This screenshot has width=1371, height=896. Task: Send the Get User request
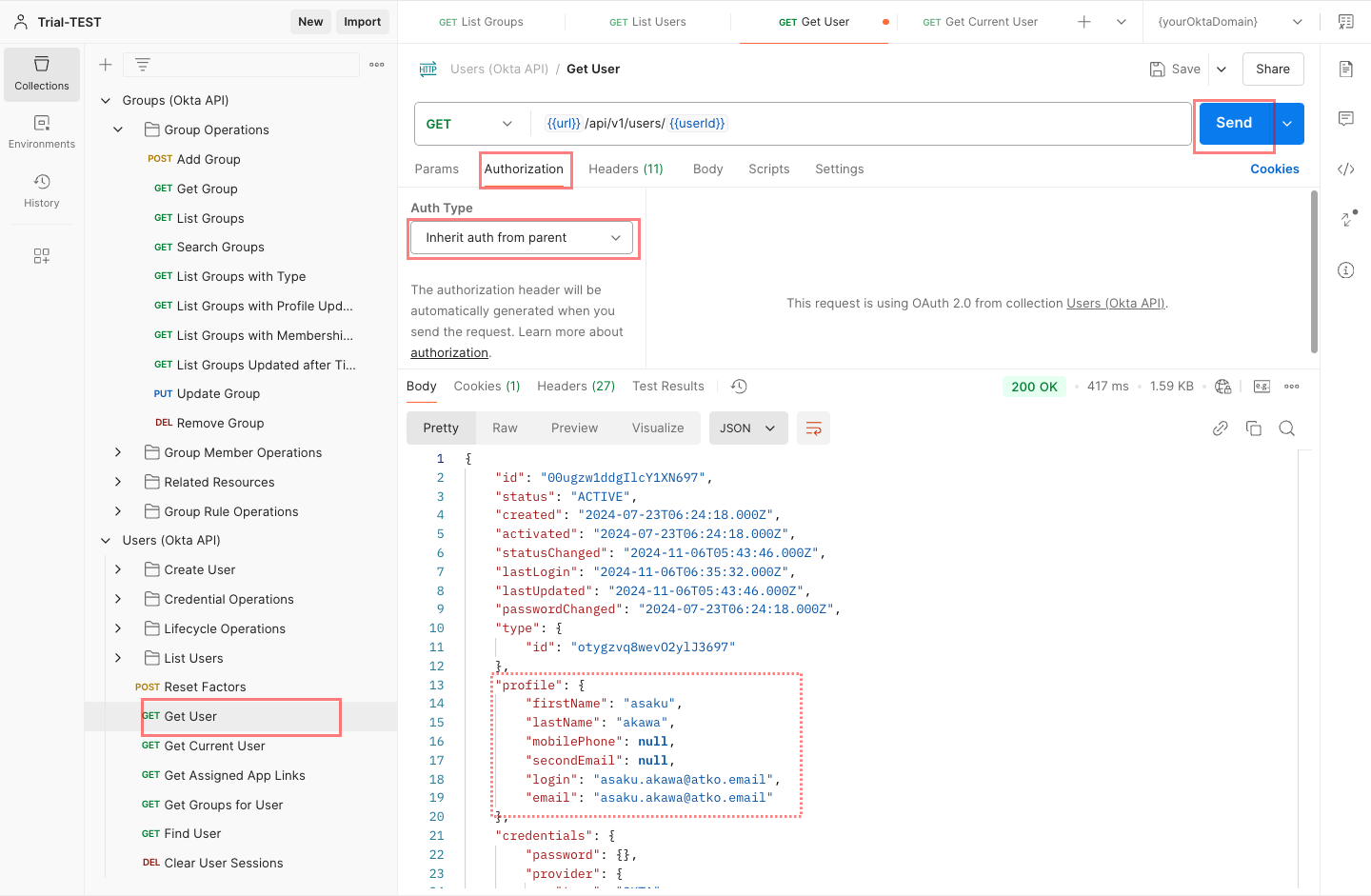tap(1234, 123)
